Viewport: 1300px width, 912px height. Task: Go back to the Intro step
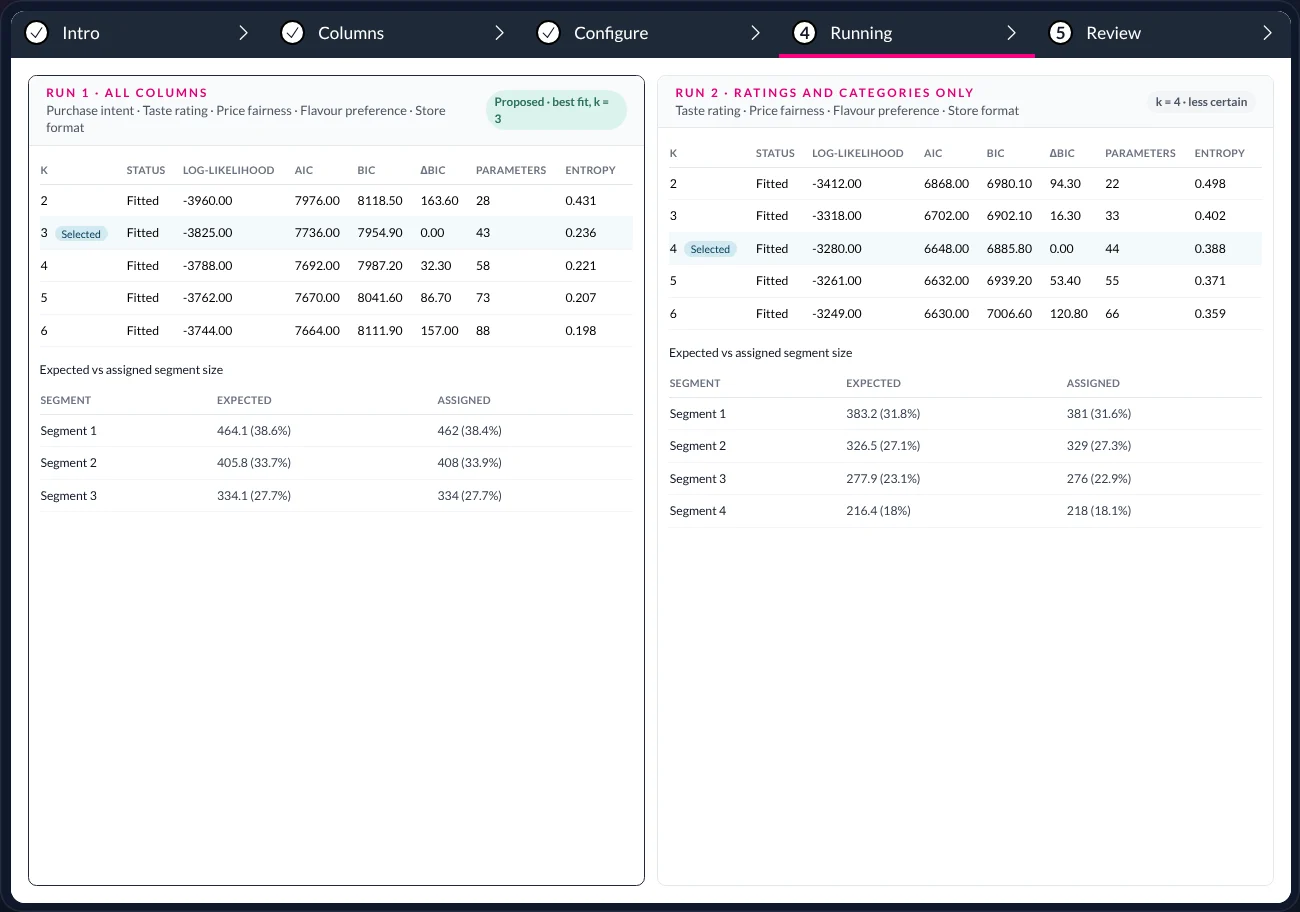(x=81, y=33)
